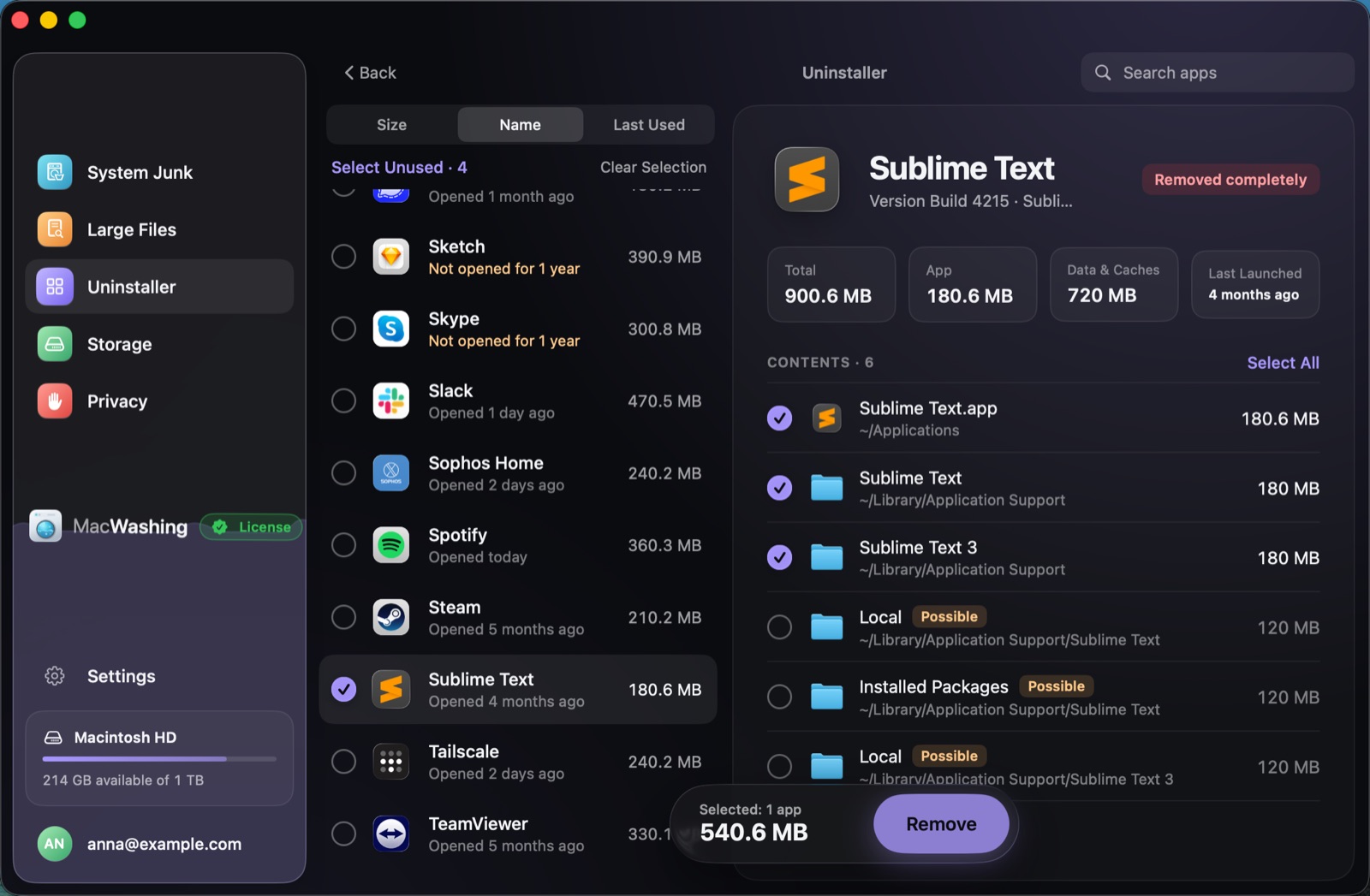Click Select All in Contents
Screen dimensions: 1370x896
pyautogui.click(x=1283, y=363)
